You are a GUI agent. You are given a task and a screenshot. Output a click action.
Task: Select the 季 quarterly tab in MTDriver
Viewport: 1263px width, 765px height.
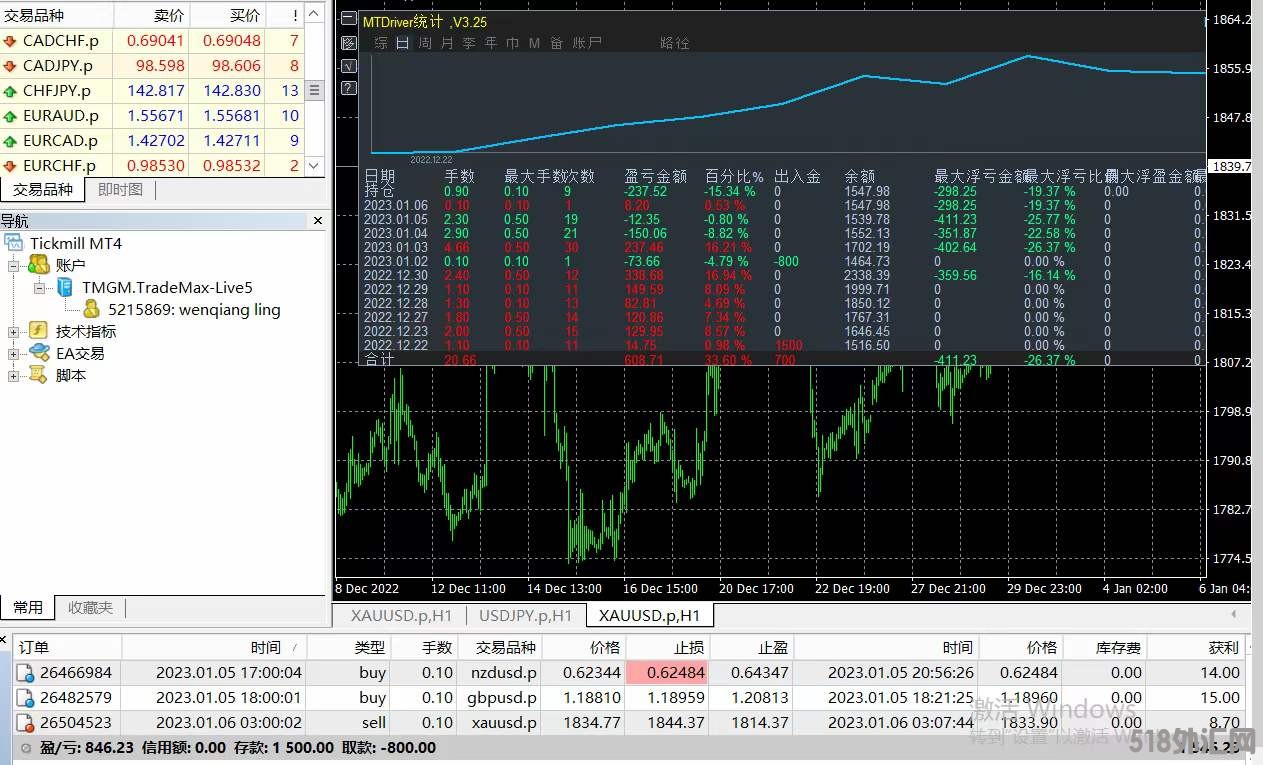pos(469,43)
